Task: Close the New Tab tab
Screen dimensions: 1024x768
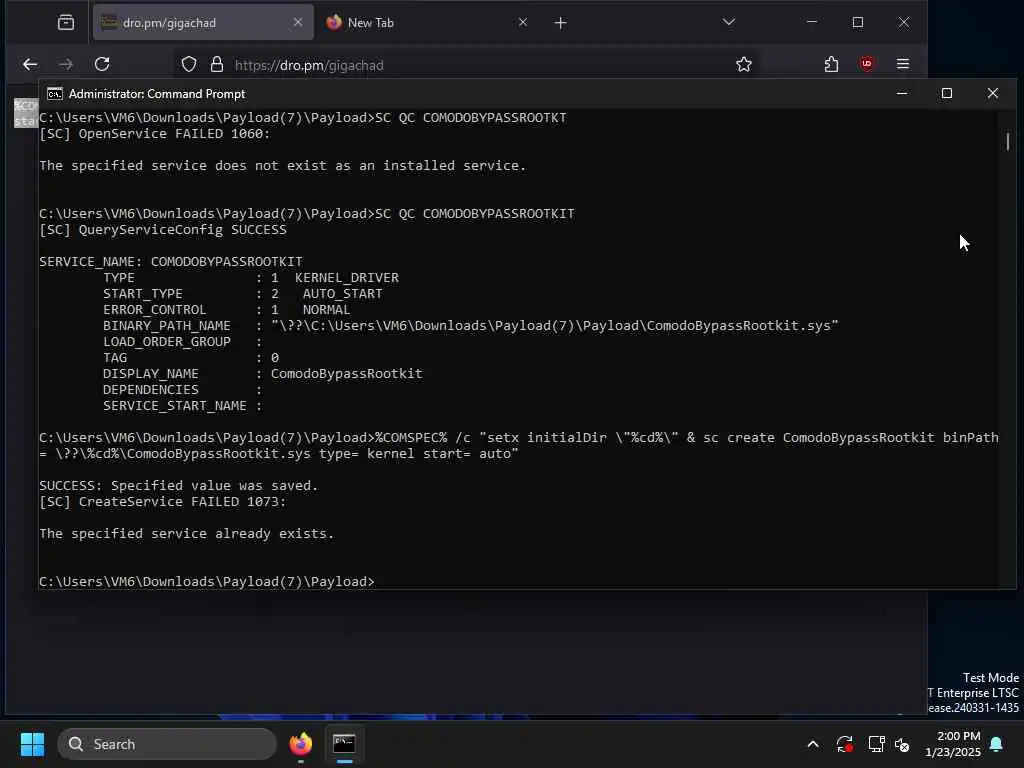Action: (x=522, y=22)
